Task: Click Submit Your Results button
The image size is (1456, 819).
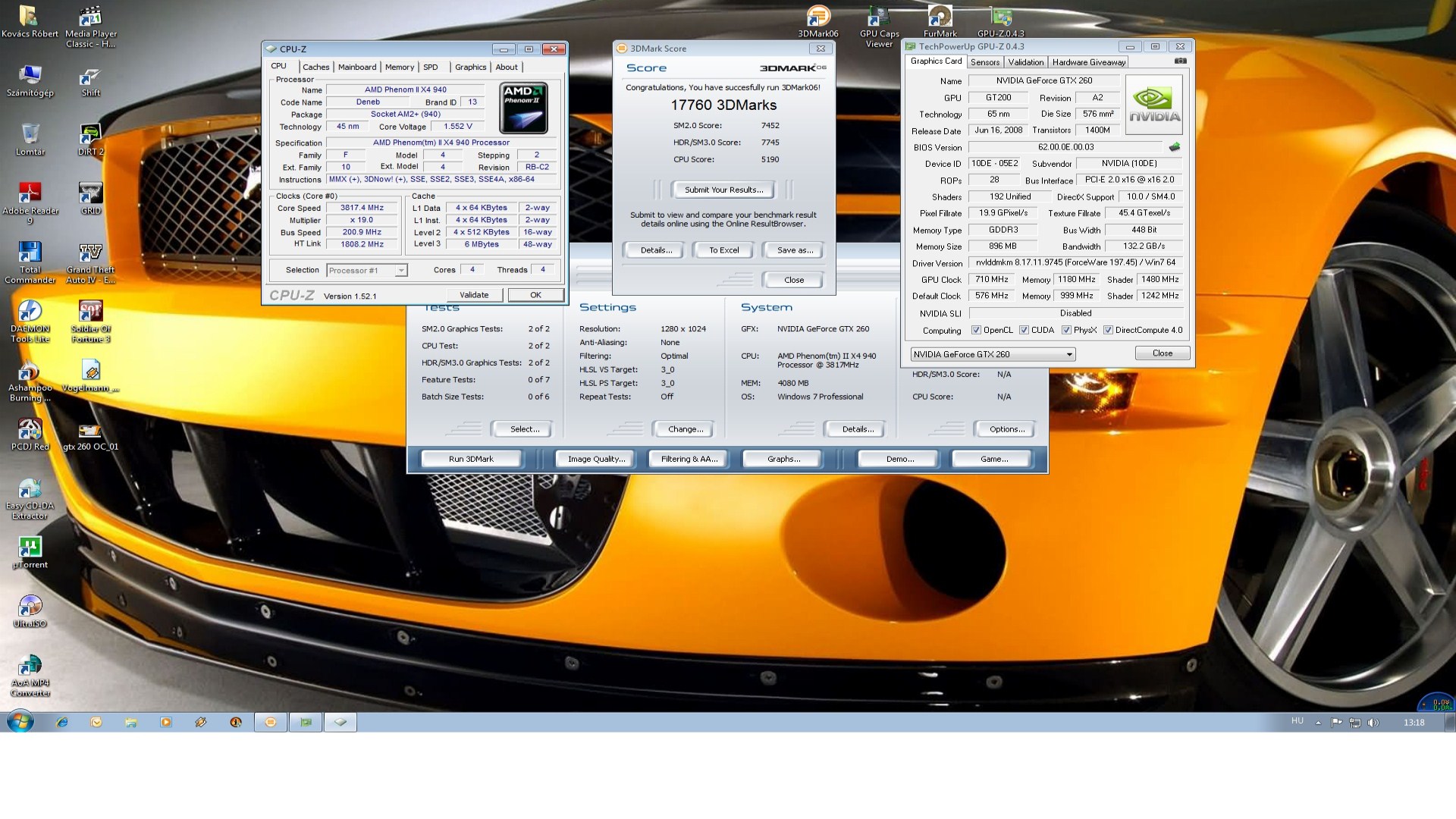Action: pos(723,190)
